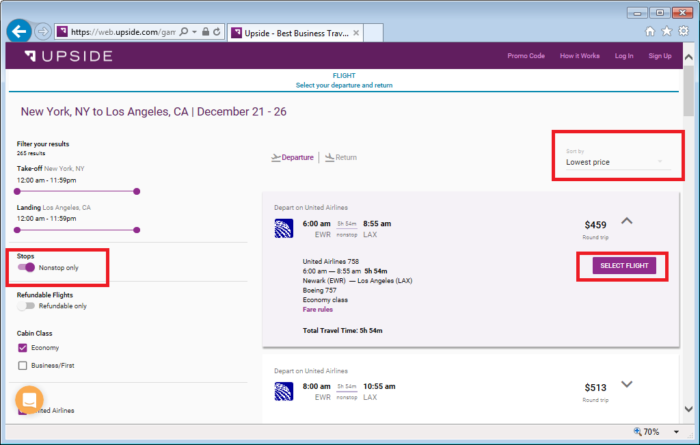Close the Upside browser tab
Viewport: 700px width, 445px height.
tap(356, 33)
